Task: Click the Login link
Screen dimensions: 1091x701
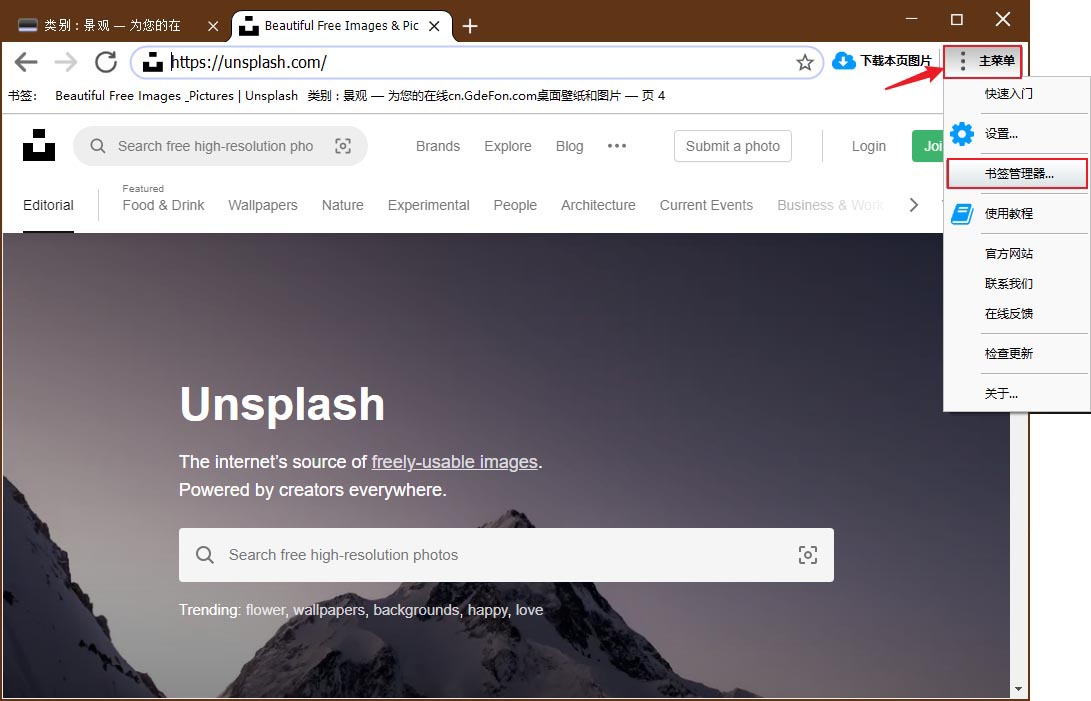Action: (869, 146)
